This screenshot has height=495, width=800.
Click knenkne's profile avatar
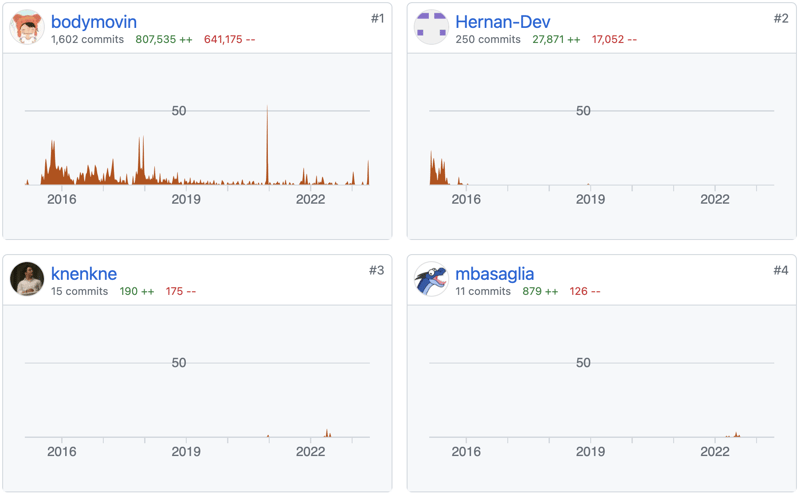[x=27, y=279]
